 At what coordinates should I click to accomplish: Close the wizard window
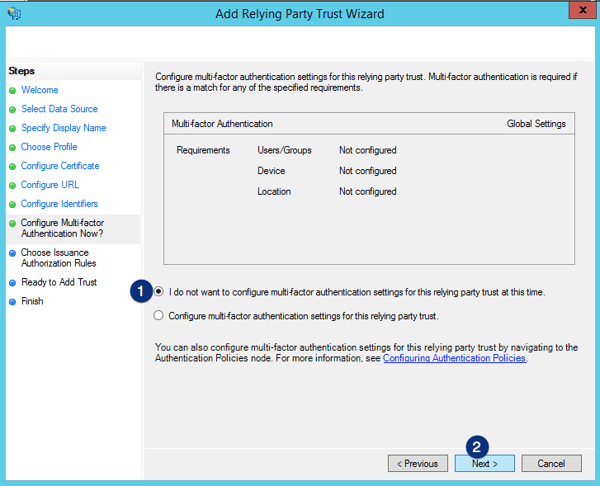pos(583,10)
